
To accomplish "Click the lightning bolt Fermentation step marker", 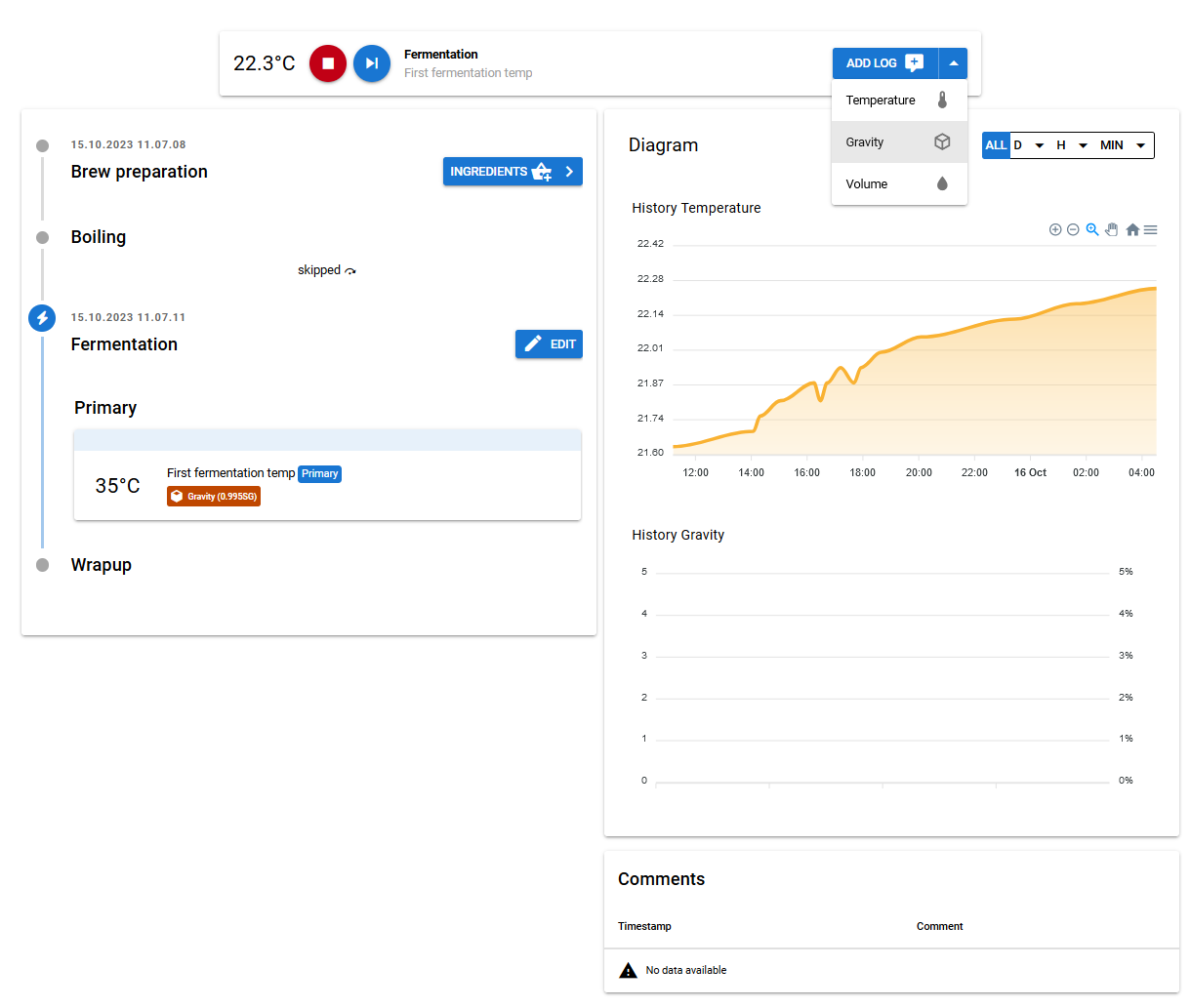I will [42, 318].
